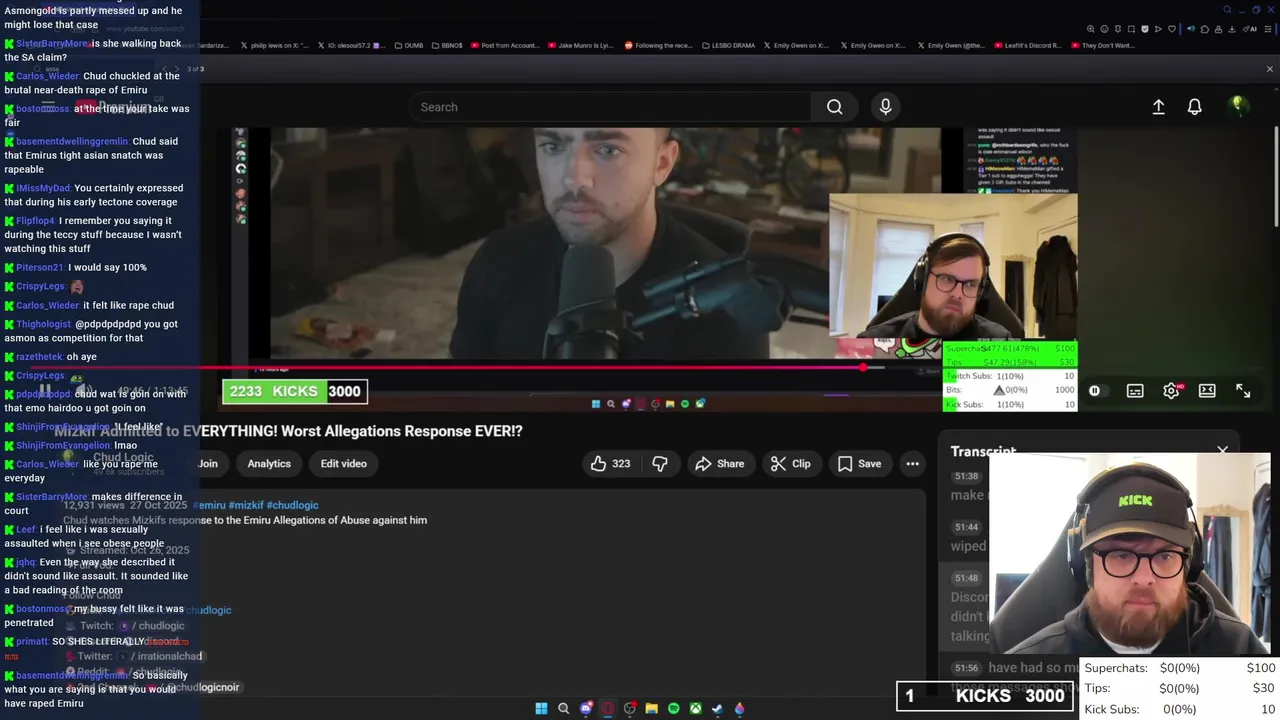Open the 'They Don't Want...' bookmark

(1102, 45)
